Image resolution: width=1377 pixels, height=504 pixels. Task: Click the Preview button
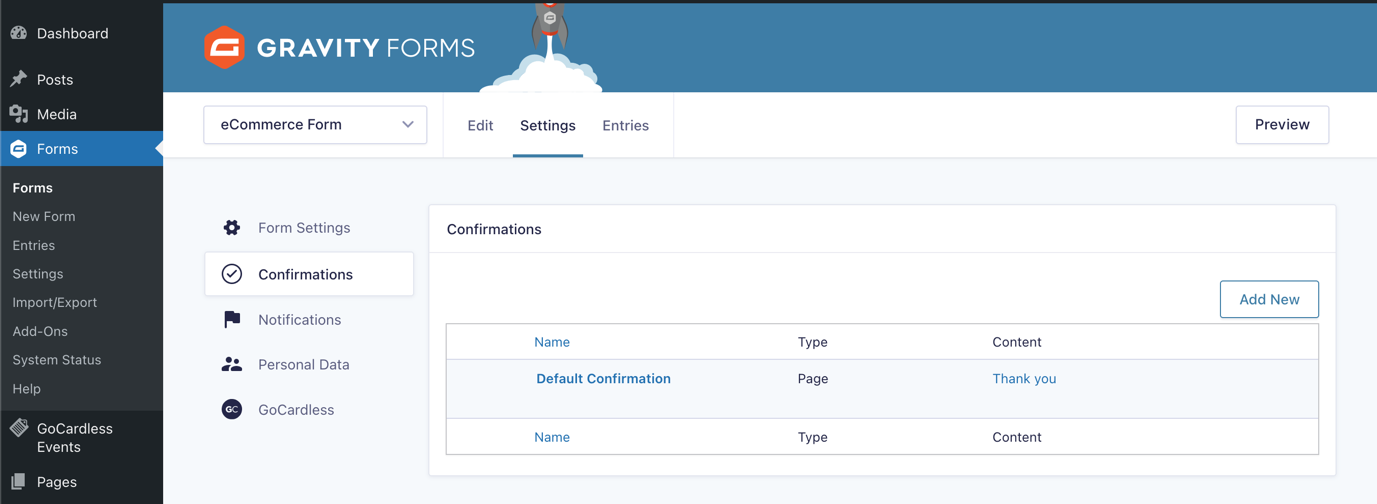(1282, 125)
